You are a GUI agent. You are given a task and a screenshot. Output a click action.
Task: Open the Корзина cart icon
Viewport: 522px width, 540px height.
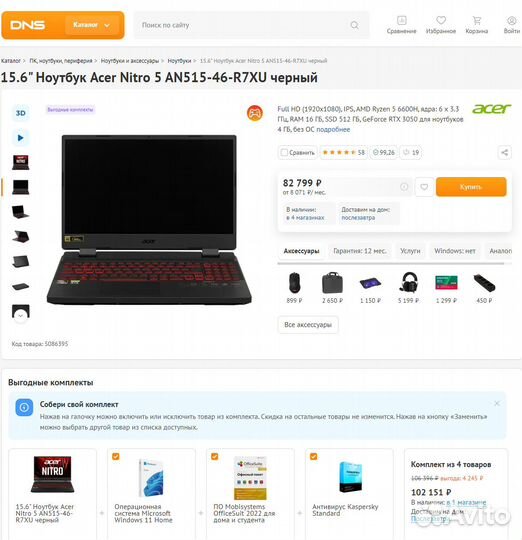477,20
